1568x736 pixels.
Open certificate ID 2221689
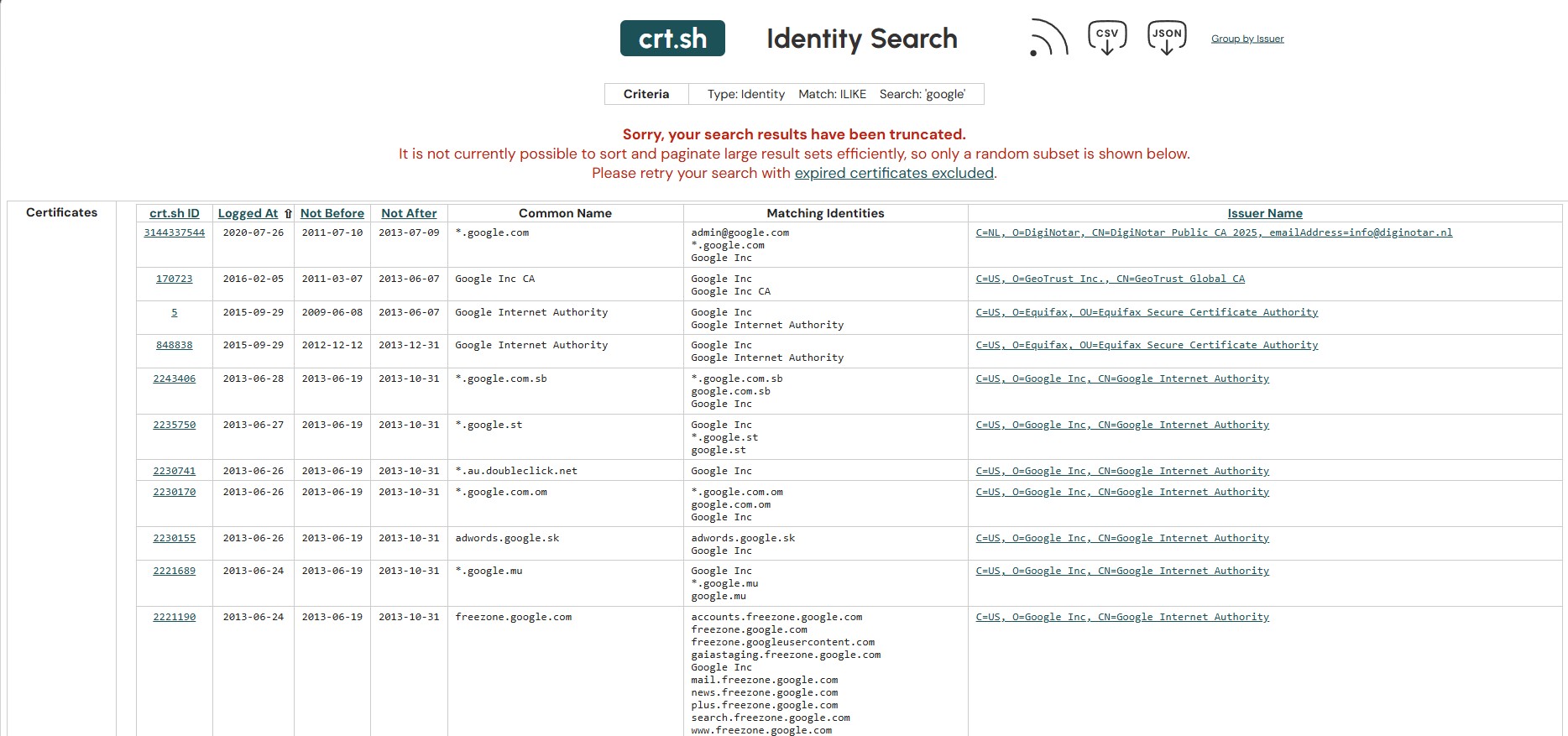tap(175, 571)
